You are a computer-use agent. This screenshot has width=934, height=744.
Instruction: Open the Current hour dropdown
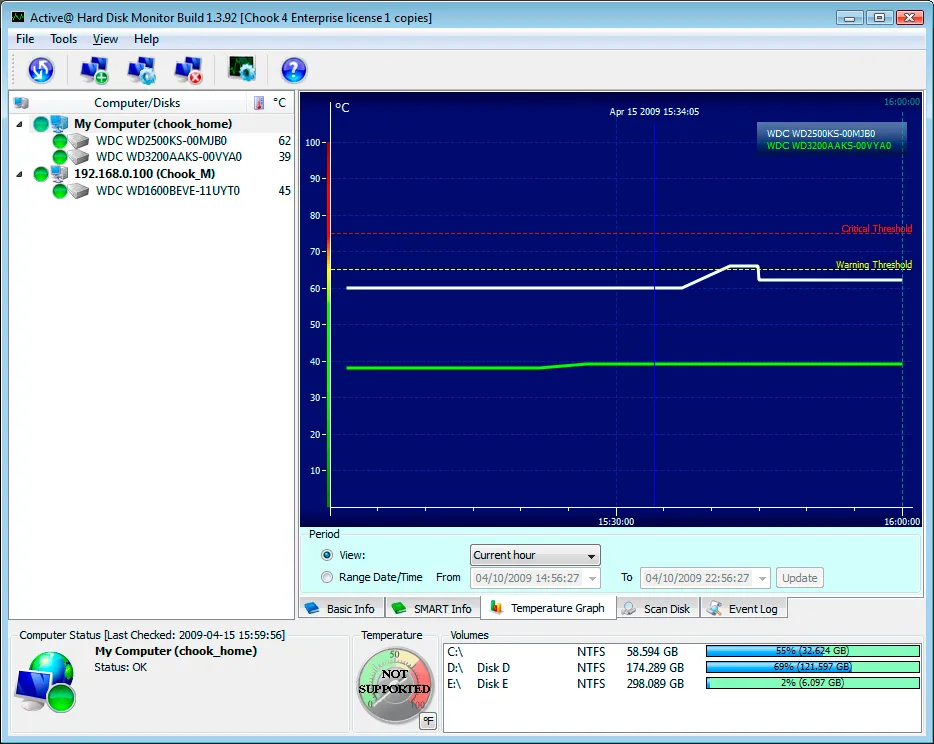click(x=535, y=555)
